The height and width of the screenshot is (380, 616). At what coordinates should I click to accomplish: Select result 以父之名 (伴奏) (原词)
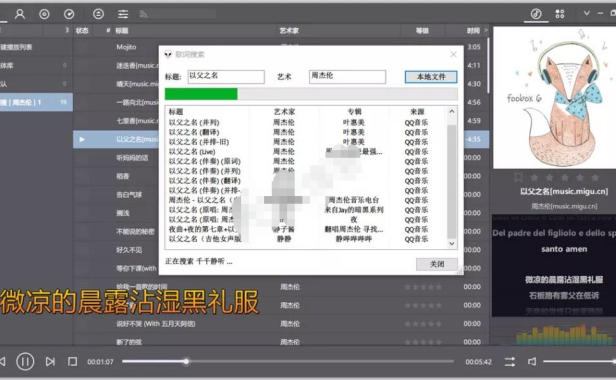[205, 162]
